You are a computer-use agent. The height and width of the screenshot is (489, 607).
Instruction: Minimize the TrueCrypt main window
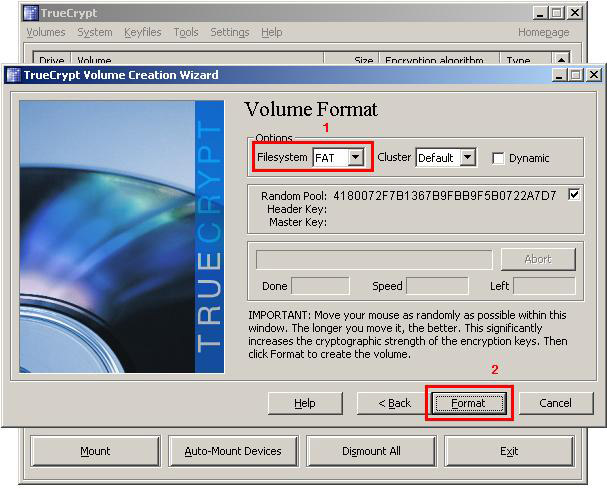click(540, 13)
